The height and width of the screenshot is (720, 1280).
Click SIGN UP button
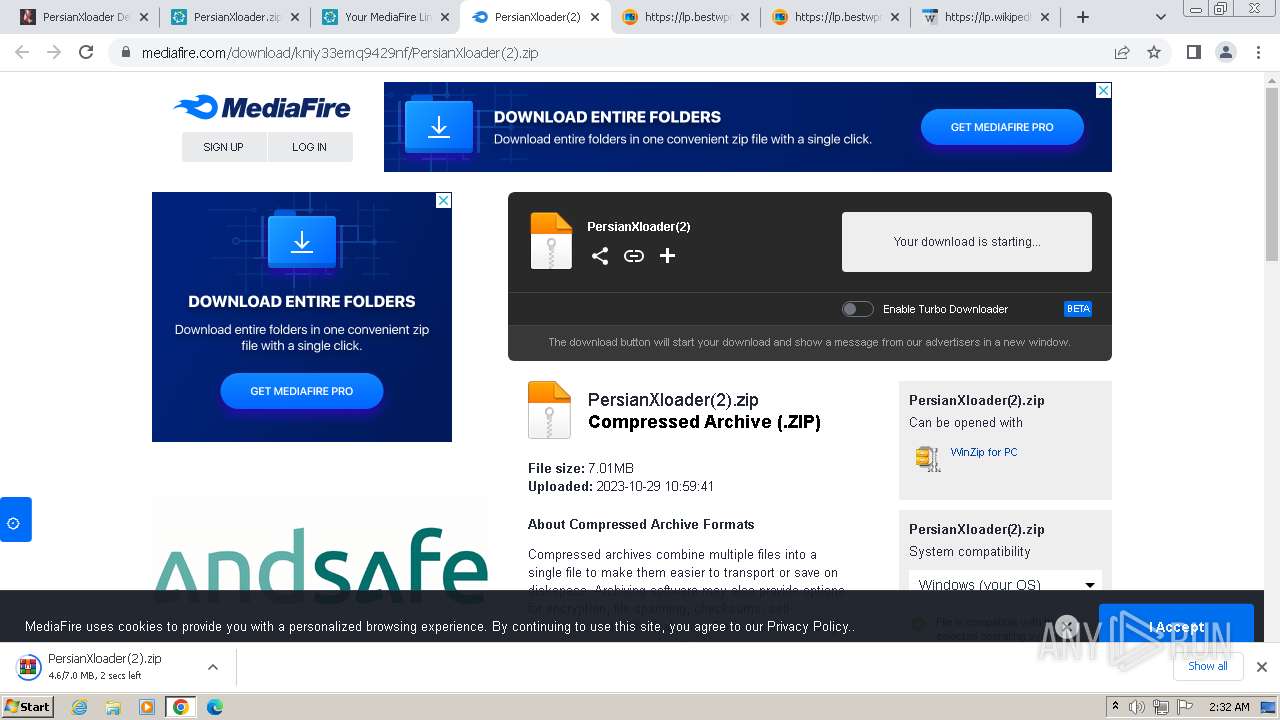click(223, 147)
